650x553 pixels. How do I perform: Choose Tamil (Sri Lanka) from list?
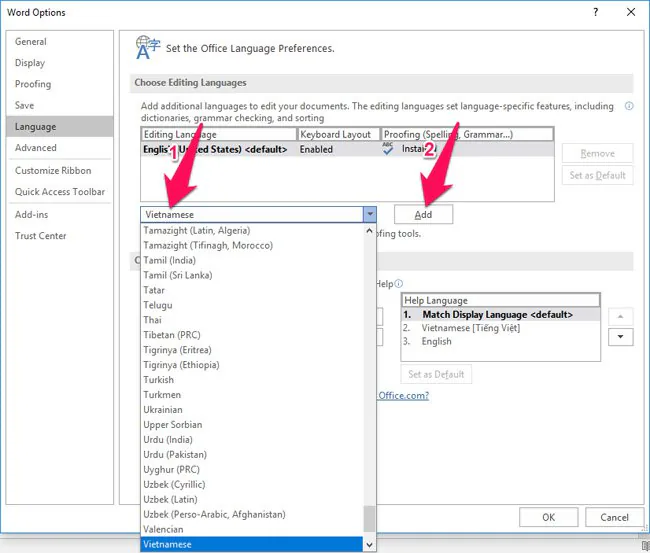click(252, 275)
